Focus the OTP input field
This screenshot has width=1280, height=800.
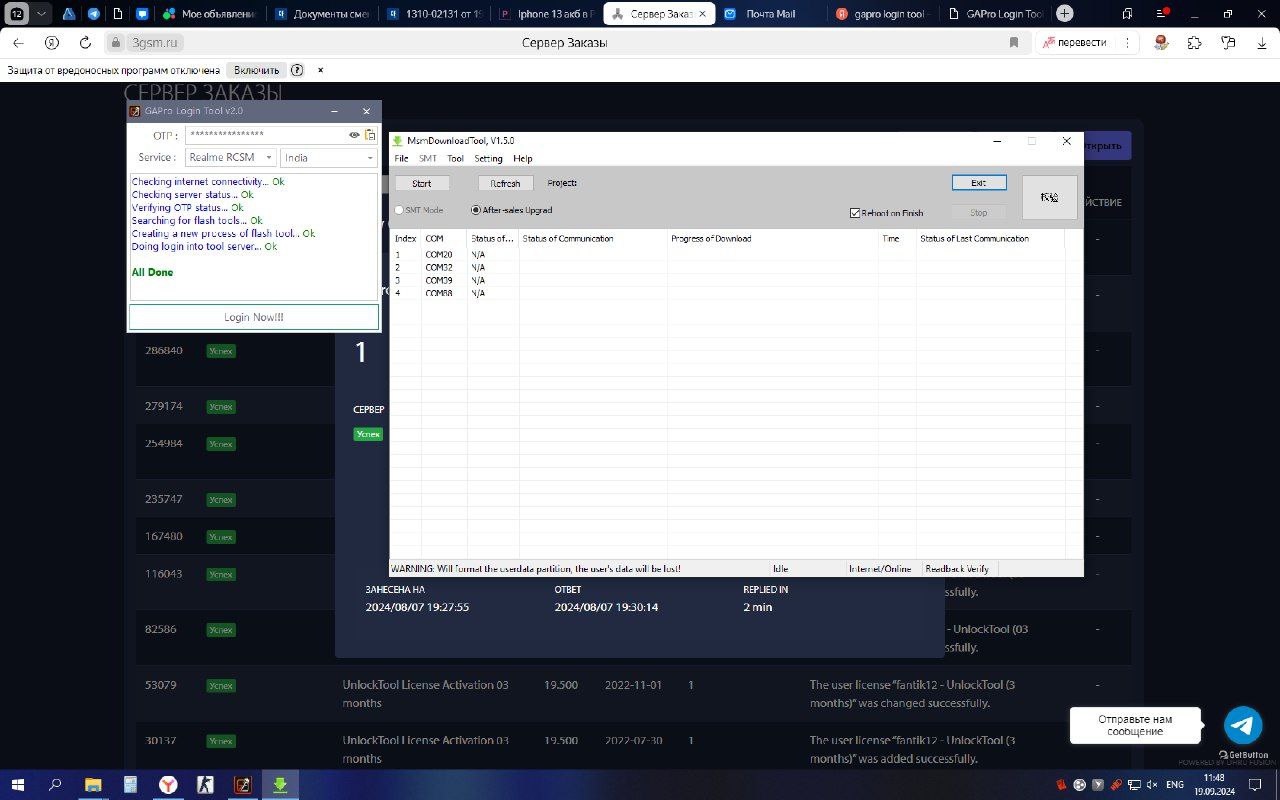click(x=266, y=135)
